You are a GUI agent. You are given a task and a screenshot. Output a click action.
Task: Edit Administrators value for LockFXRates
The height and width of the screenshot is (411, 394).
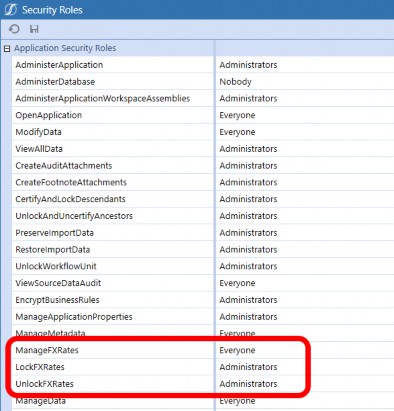click(248, 367)
